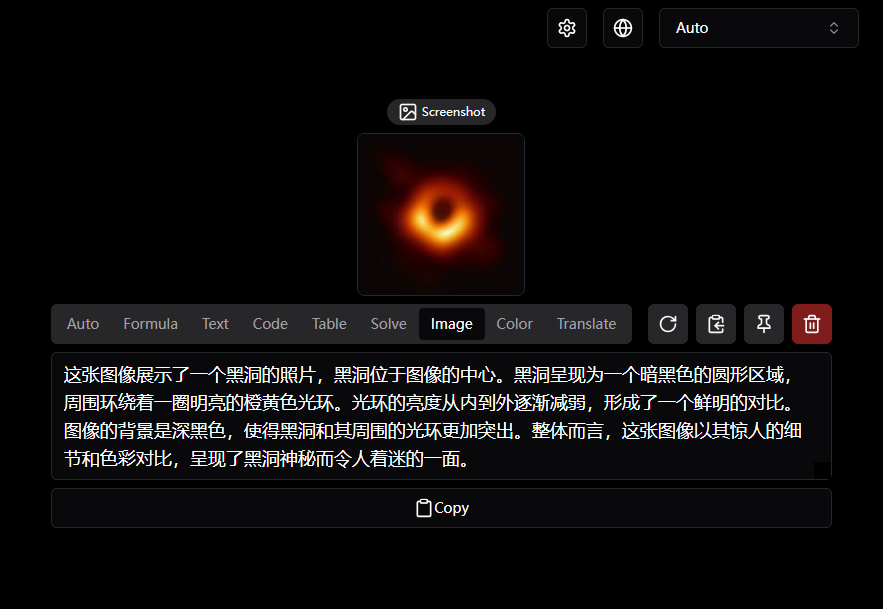Click inside the Chinese description text area
The image size is (883, 609).
coord(442,416)
